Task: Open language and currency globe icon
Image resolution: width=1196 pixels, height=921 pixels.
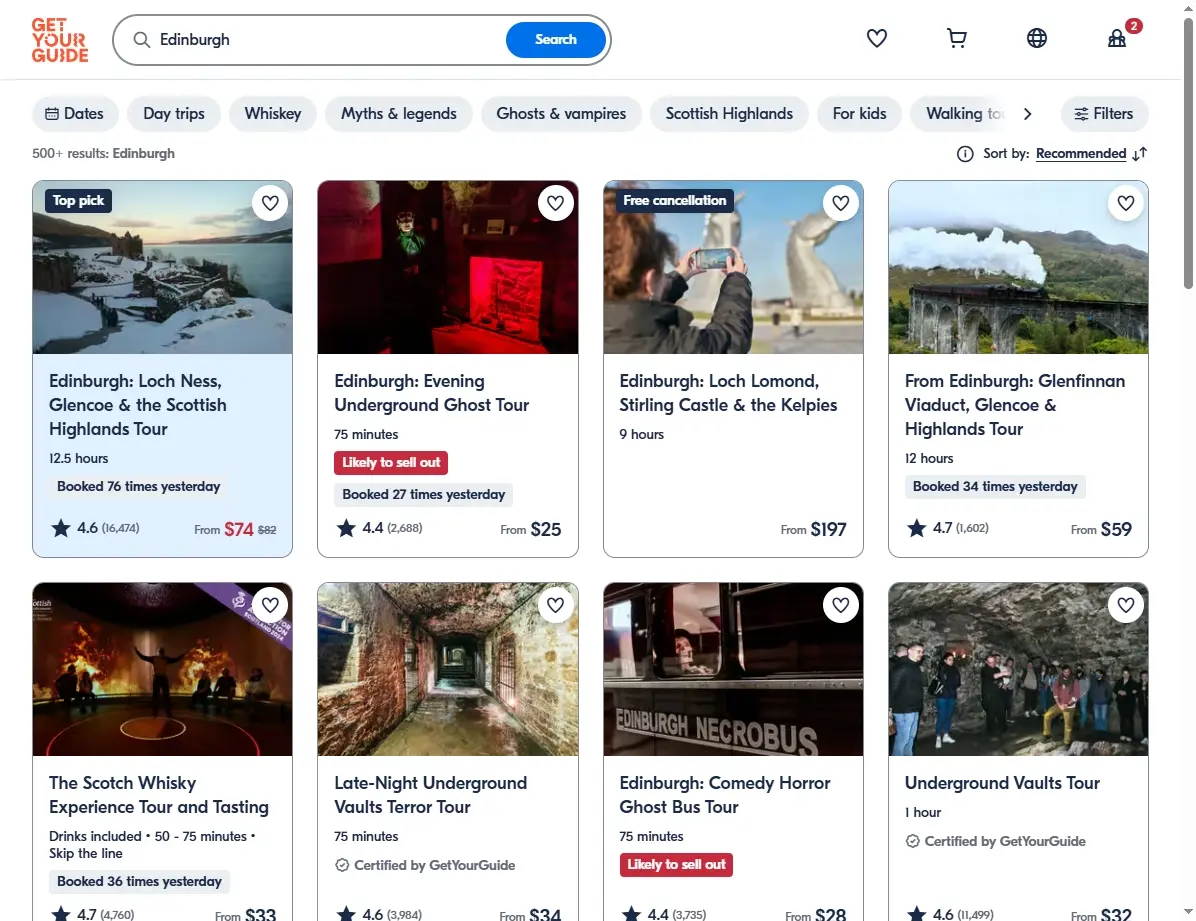Action: click(1037, 38)
